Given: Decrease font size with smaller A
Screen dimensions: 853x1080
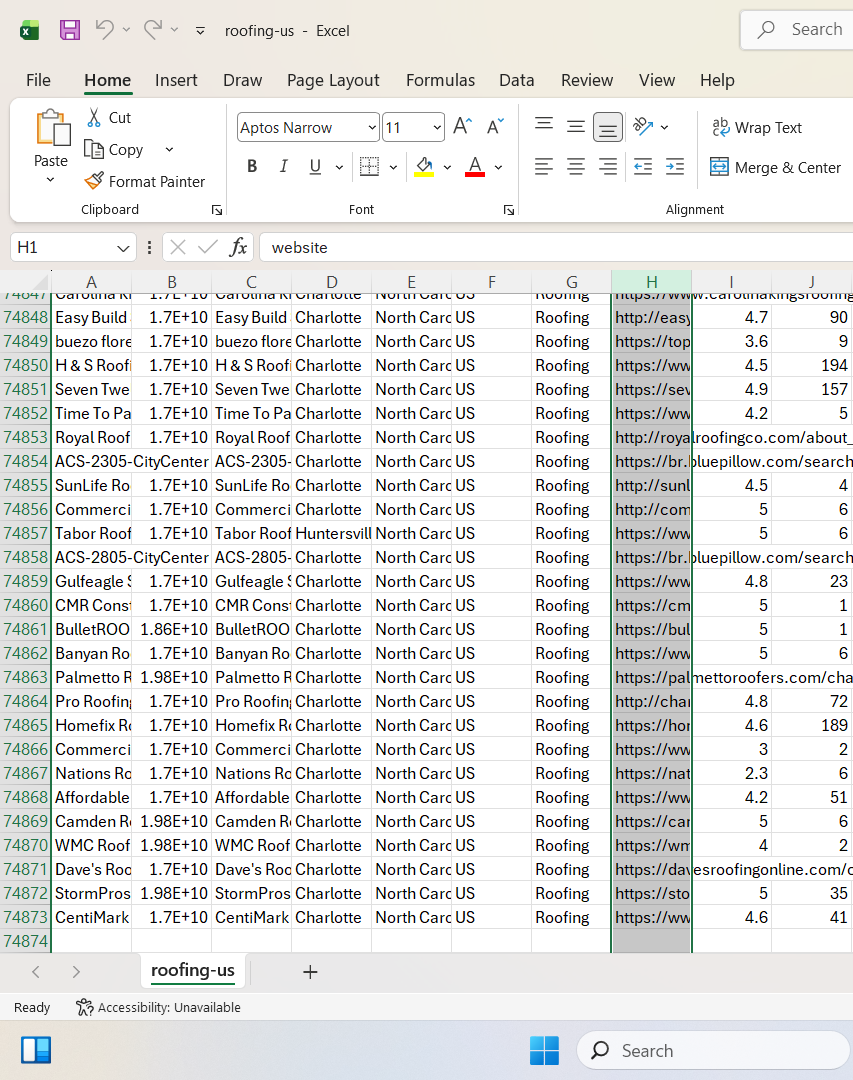Looking at the screenshot, I should tap(495, 127).
